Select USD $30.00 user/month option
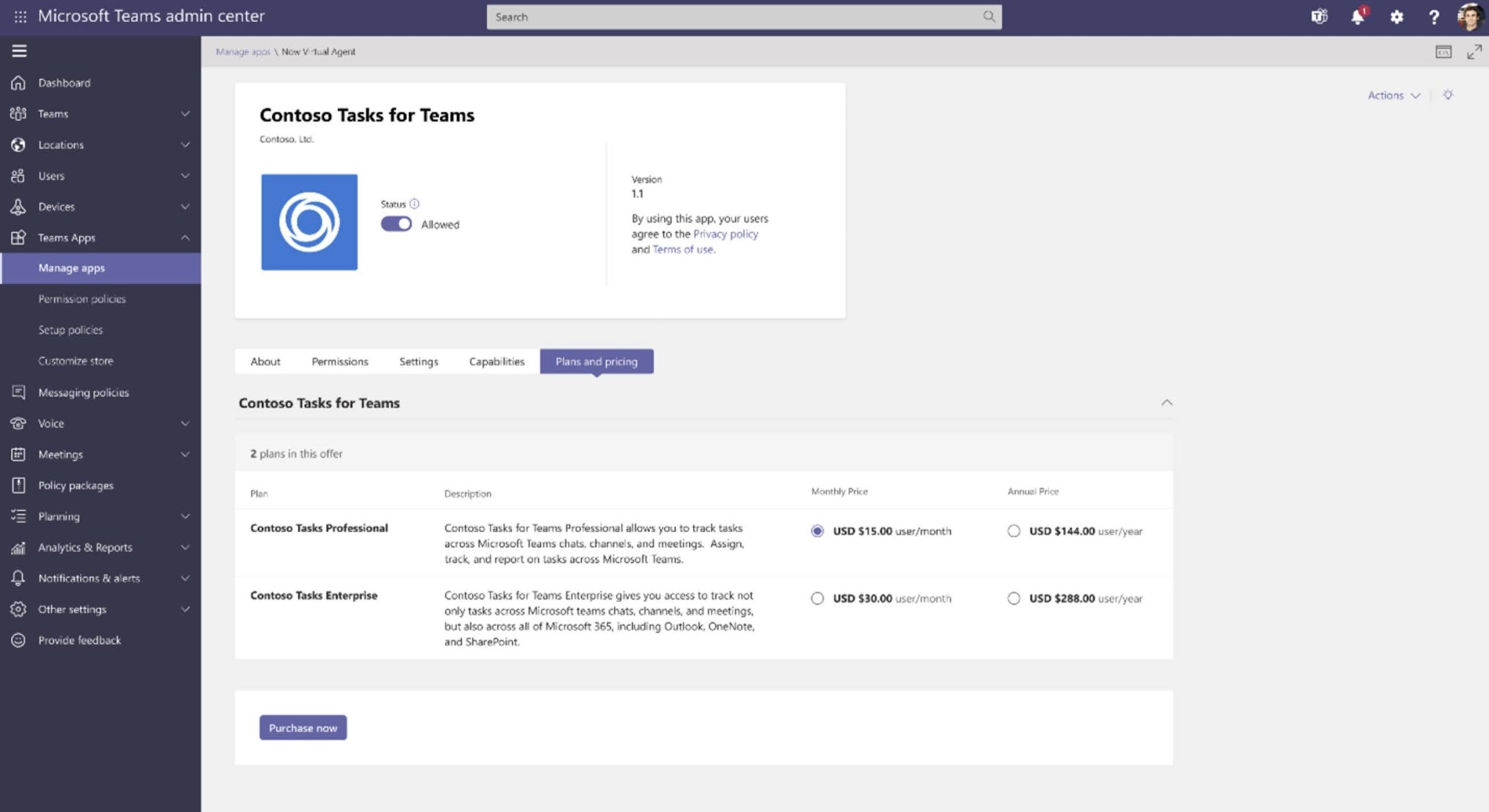This screenshot has height=812, width=1489. 818,598
